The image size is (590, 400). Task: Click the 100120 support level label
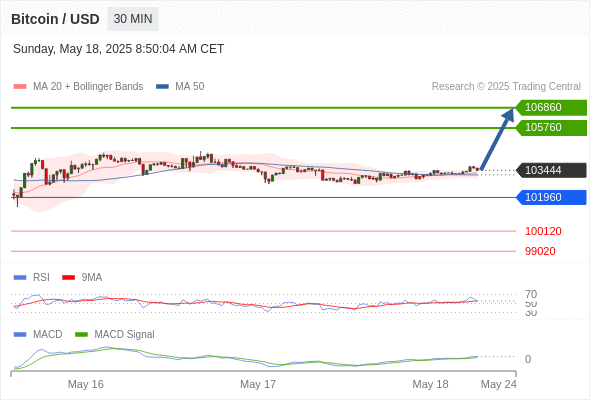(x=543, y=231)
